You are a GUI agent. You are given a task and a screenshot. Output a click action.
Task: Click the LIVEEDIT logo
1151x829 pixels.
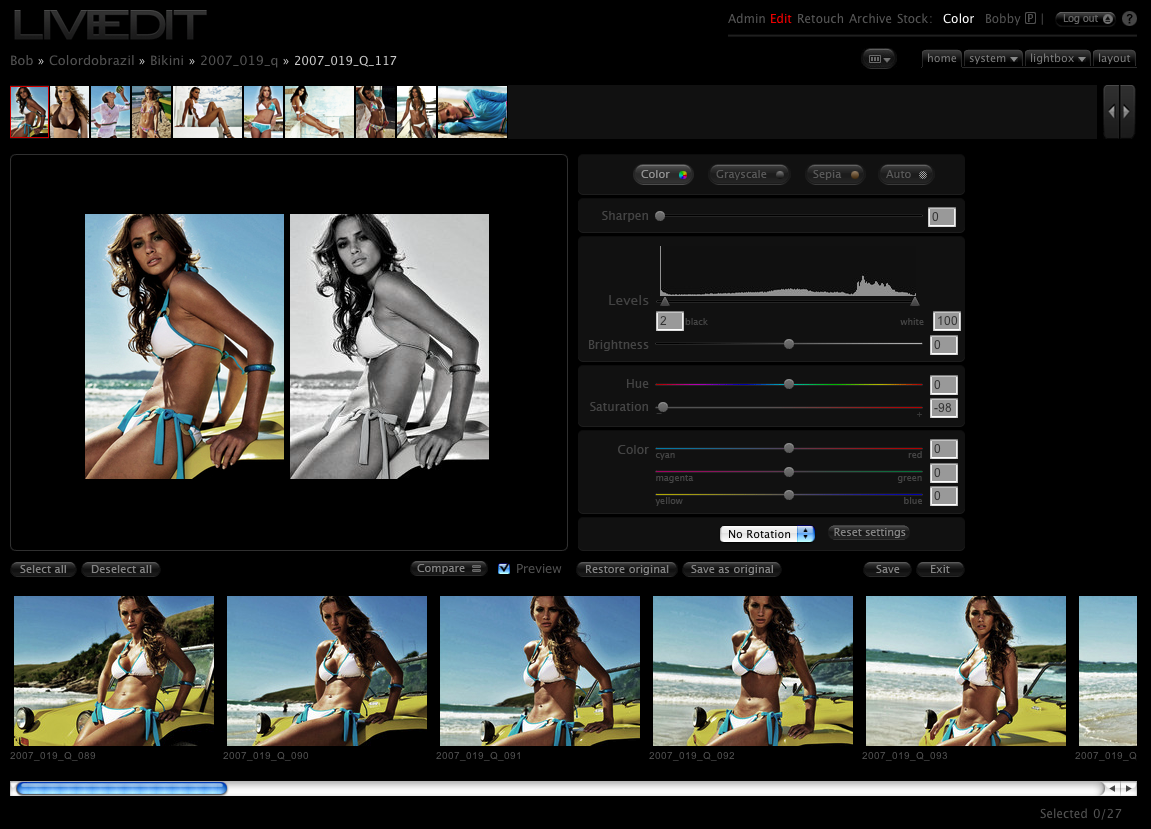(x=109, y=23)
